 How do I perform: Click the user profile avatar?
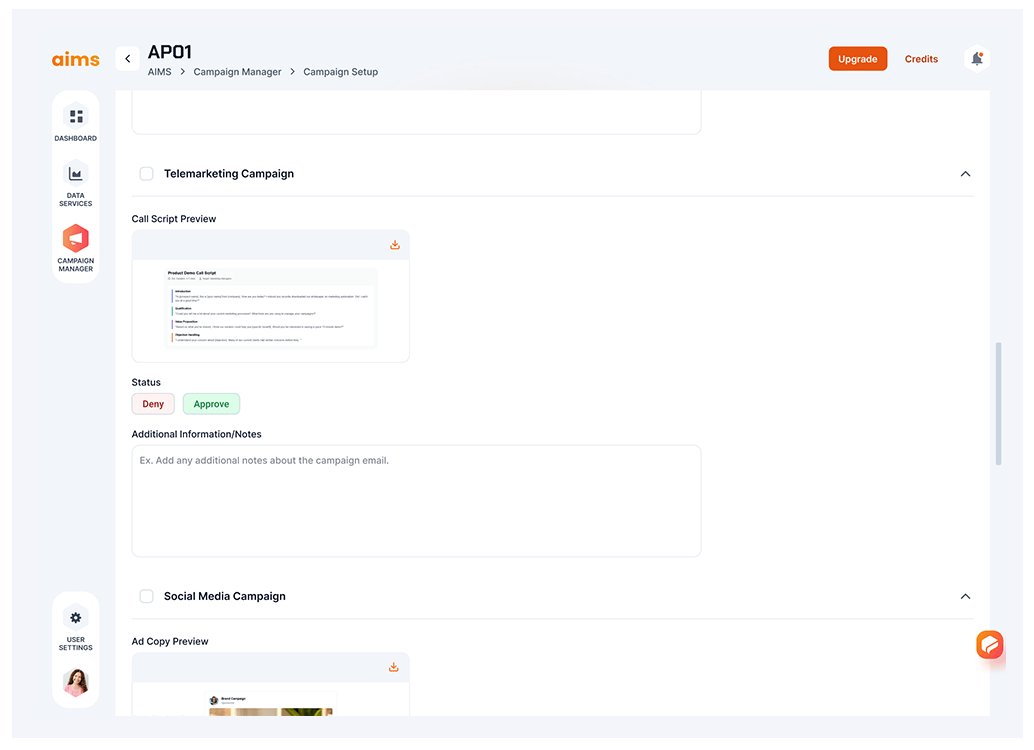pyautogui.click(x=76, y=683)
